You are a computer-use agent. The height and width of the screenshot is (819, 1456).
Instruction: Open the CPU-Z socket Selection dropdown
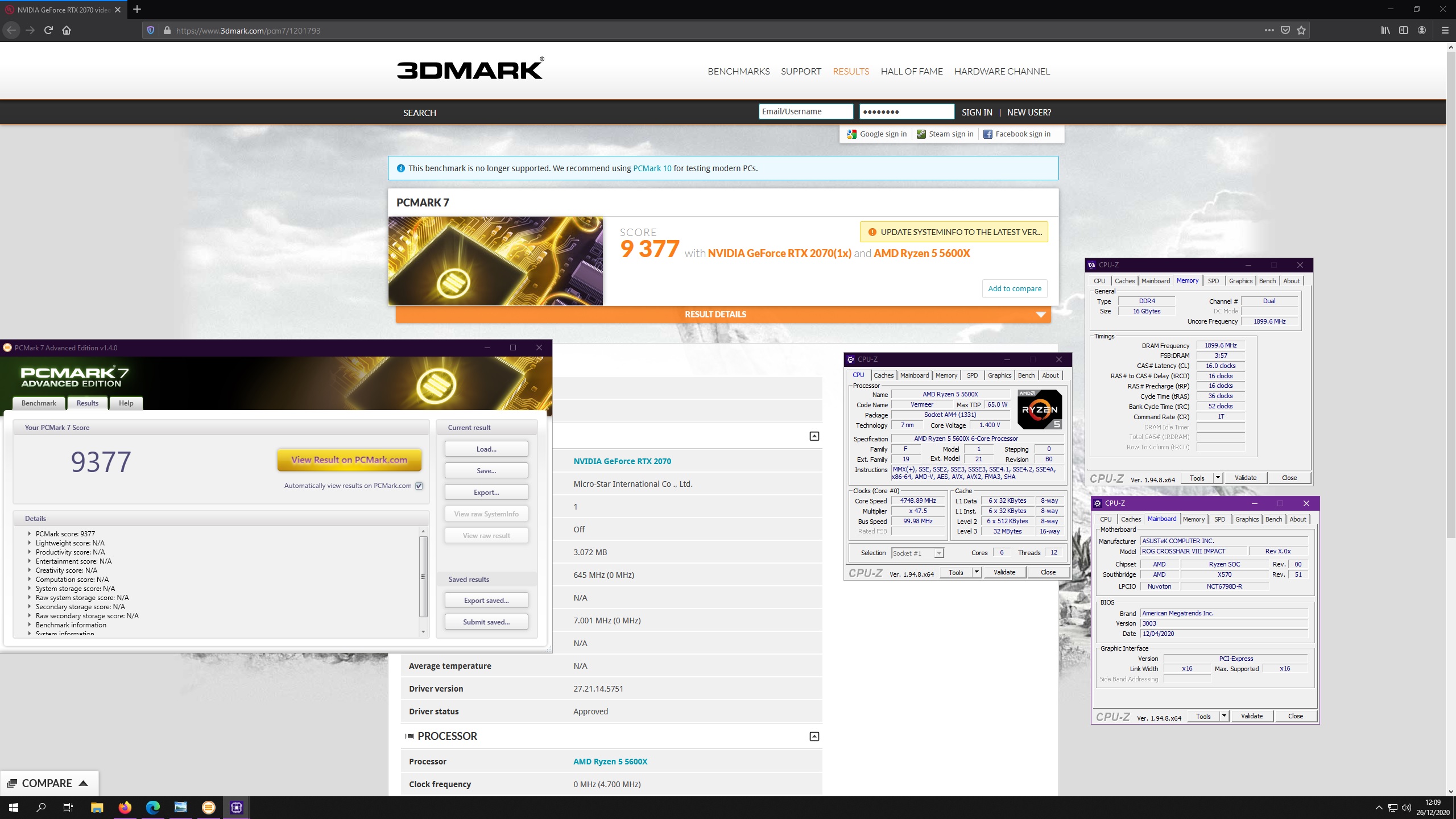(x=917, y=553)
